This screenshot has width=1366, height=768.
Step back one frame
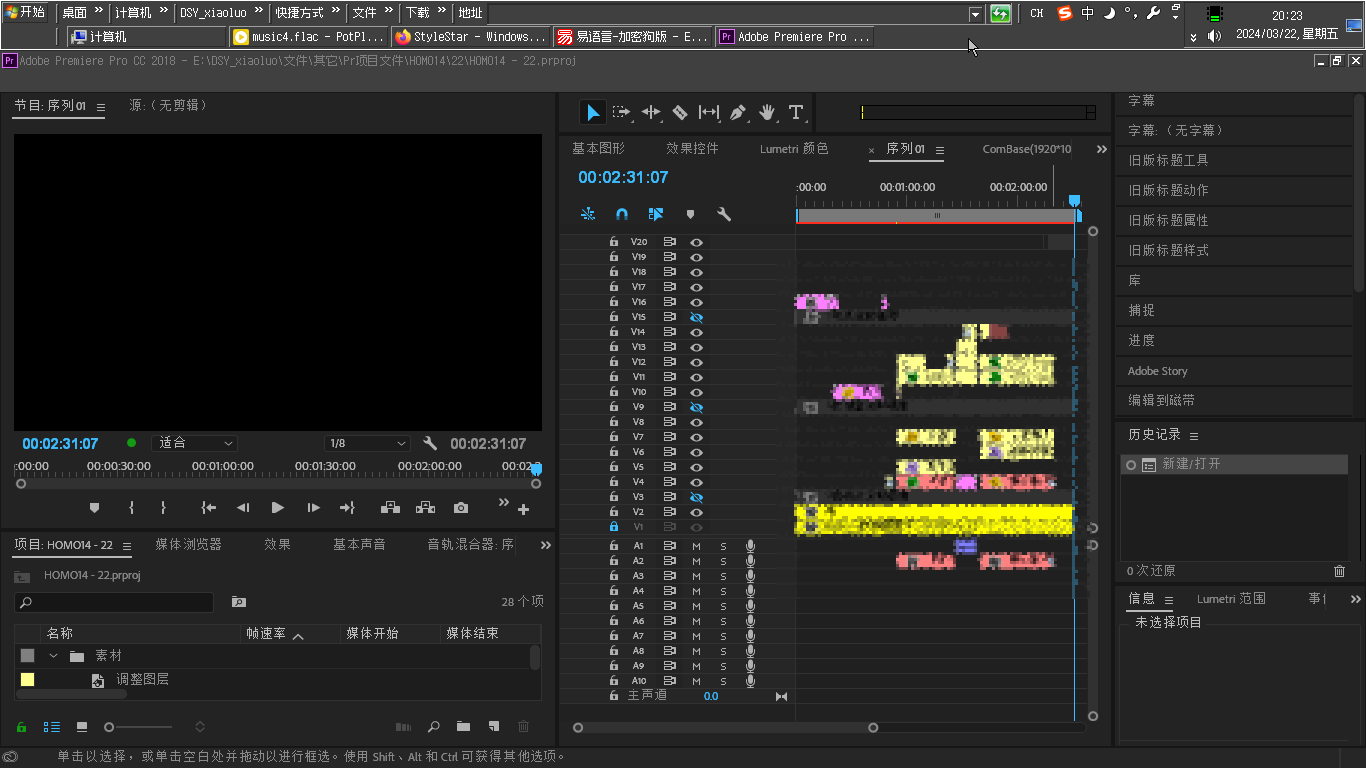coord(243,508)
